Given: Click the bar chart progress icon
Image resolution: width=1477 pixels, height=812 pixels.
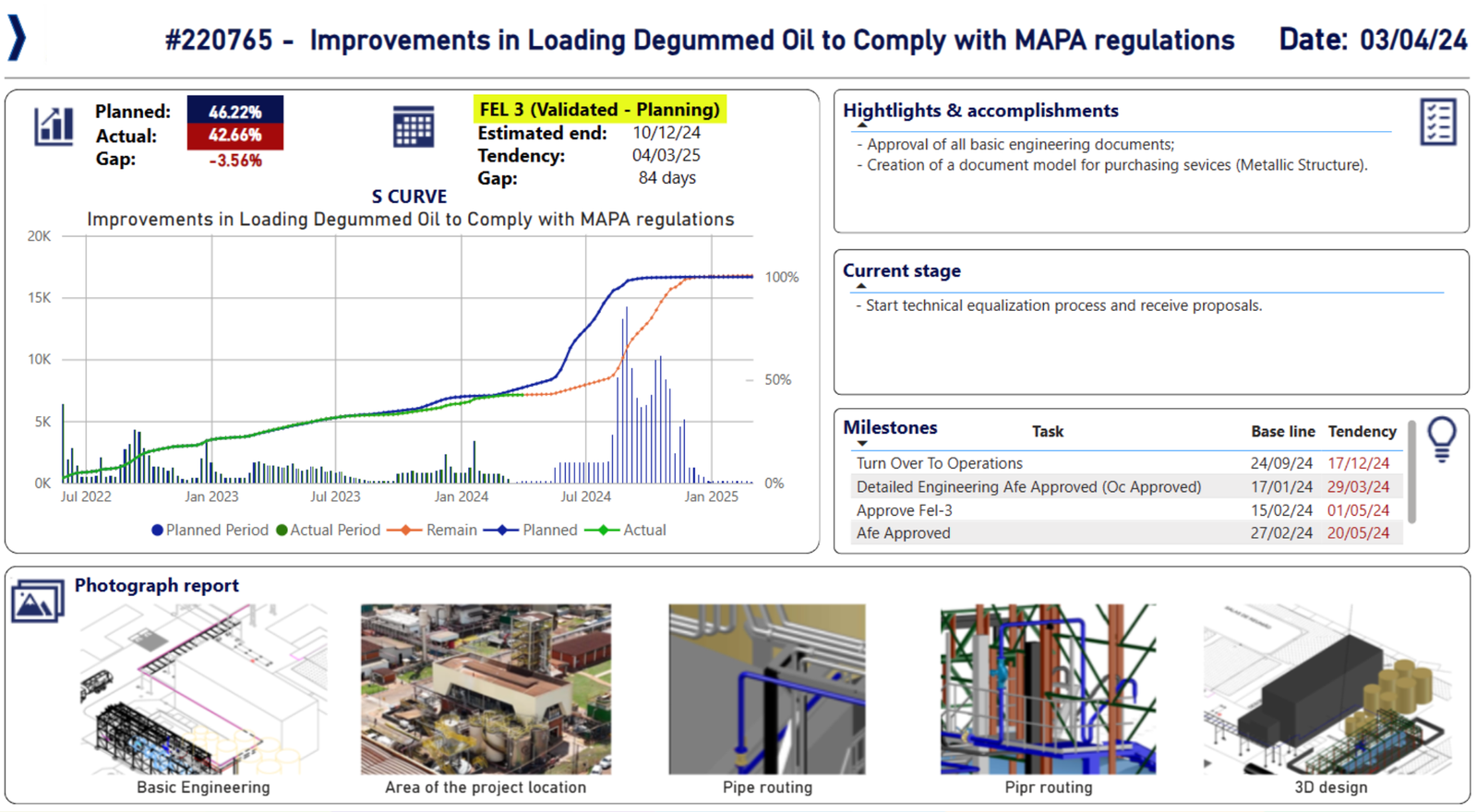Looking at the screenshot, I should (54, 126).
